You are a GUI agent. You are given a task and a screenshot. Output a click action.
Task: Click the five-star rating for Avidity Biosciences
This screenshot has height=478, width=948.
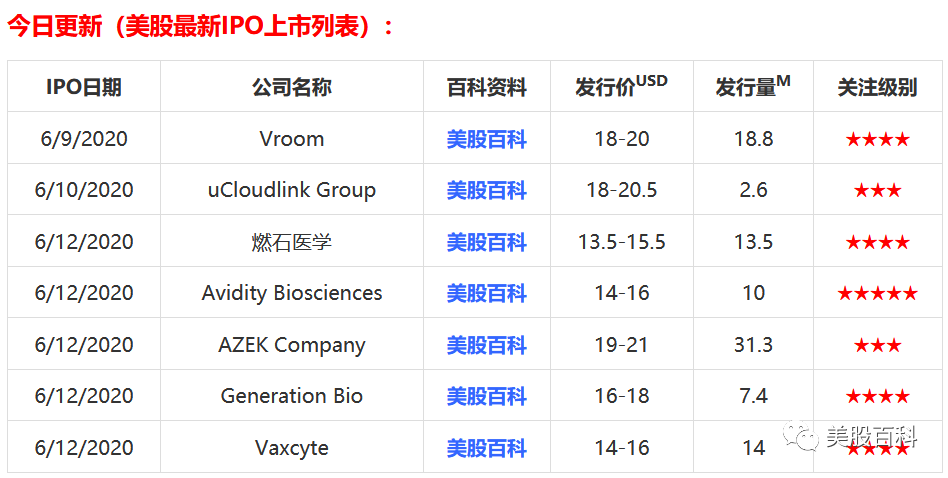tap(877, 294)
